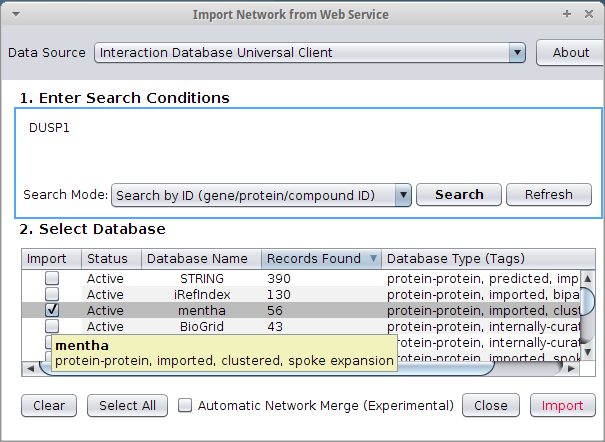Click inside the search conditions text area
The width and height of the screenshot is (605, 442).
(309, 145)
